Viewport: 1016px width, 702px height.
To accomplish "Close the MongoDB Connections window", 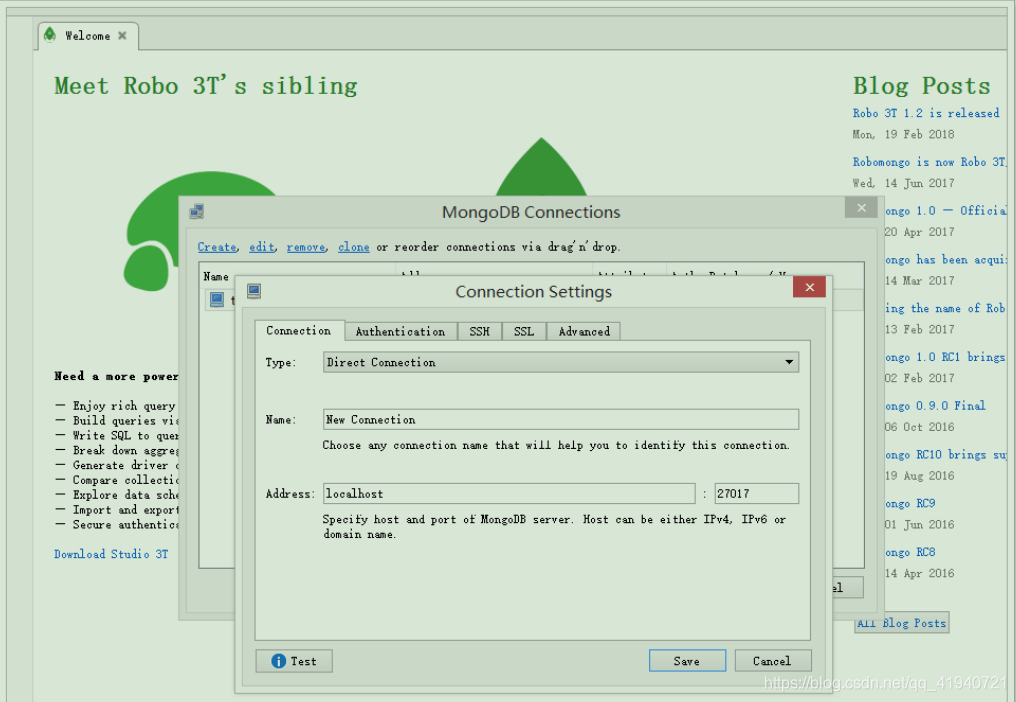I will point(861,207).
